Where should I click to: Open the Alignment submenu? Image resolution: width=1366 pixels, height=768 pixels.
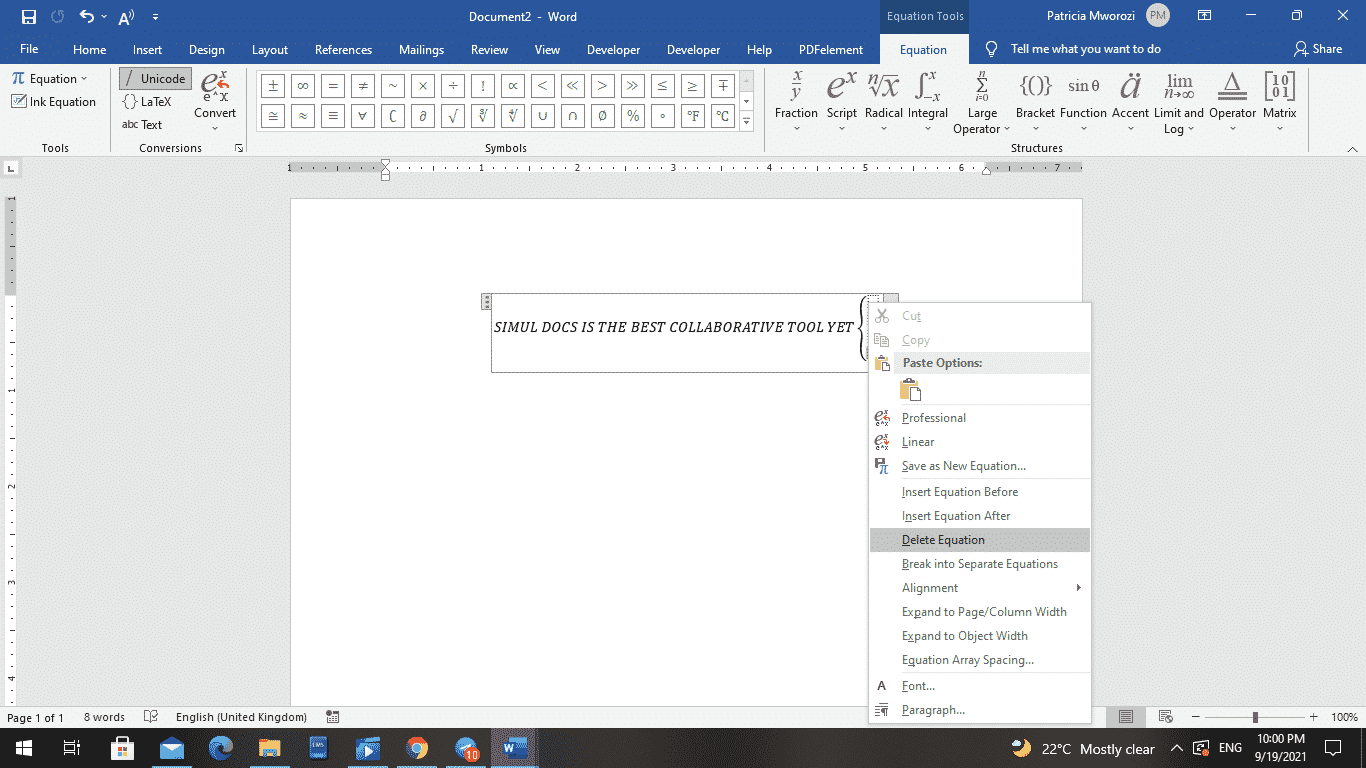[x=930, y=587]
